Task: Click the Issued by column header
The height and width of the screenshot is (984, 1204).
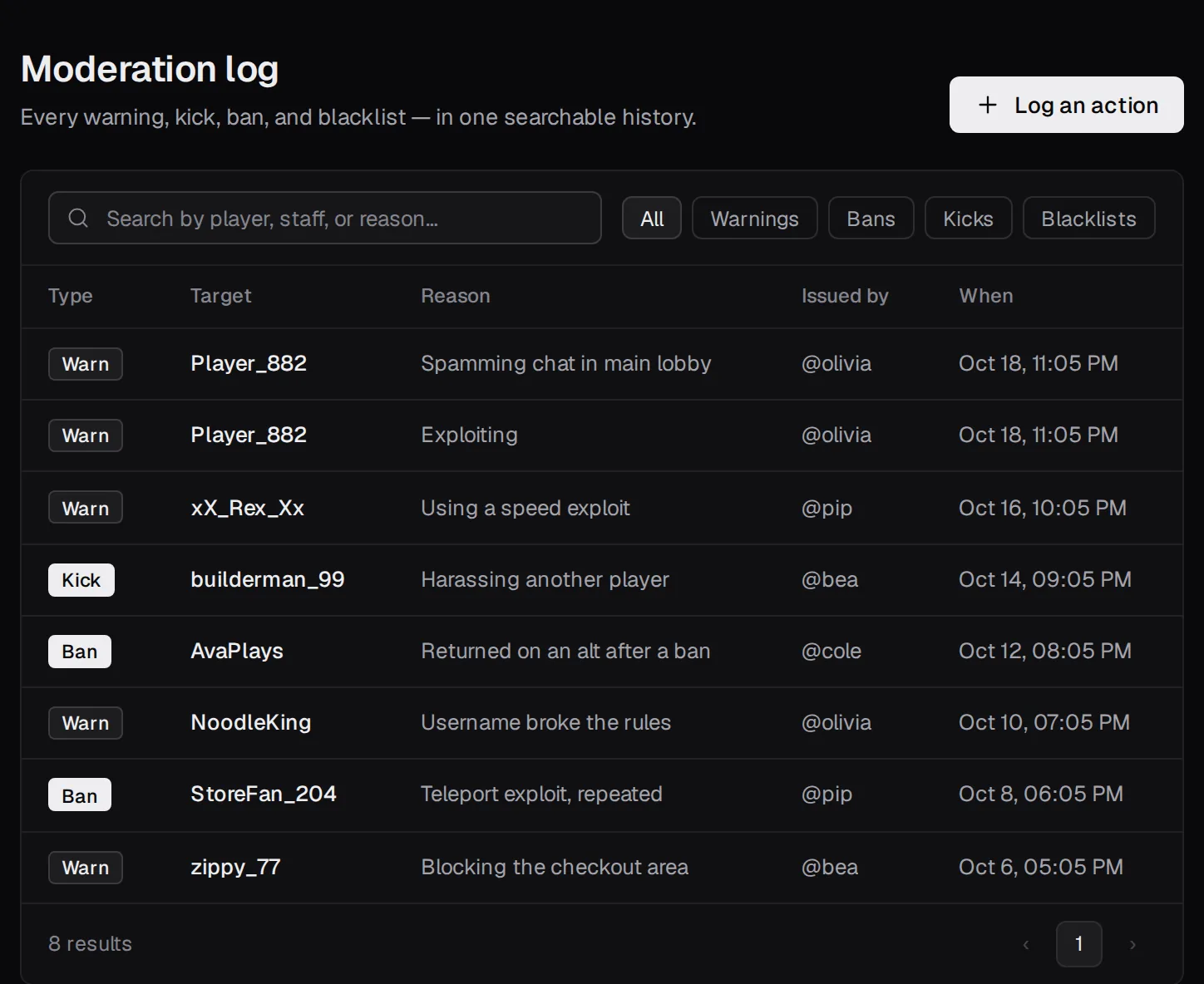Action: pyautogui.click(x=844, y=296)
